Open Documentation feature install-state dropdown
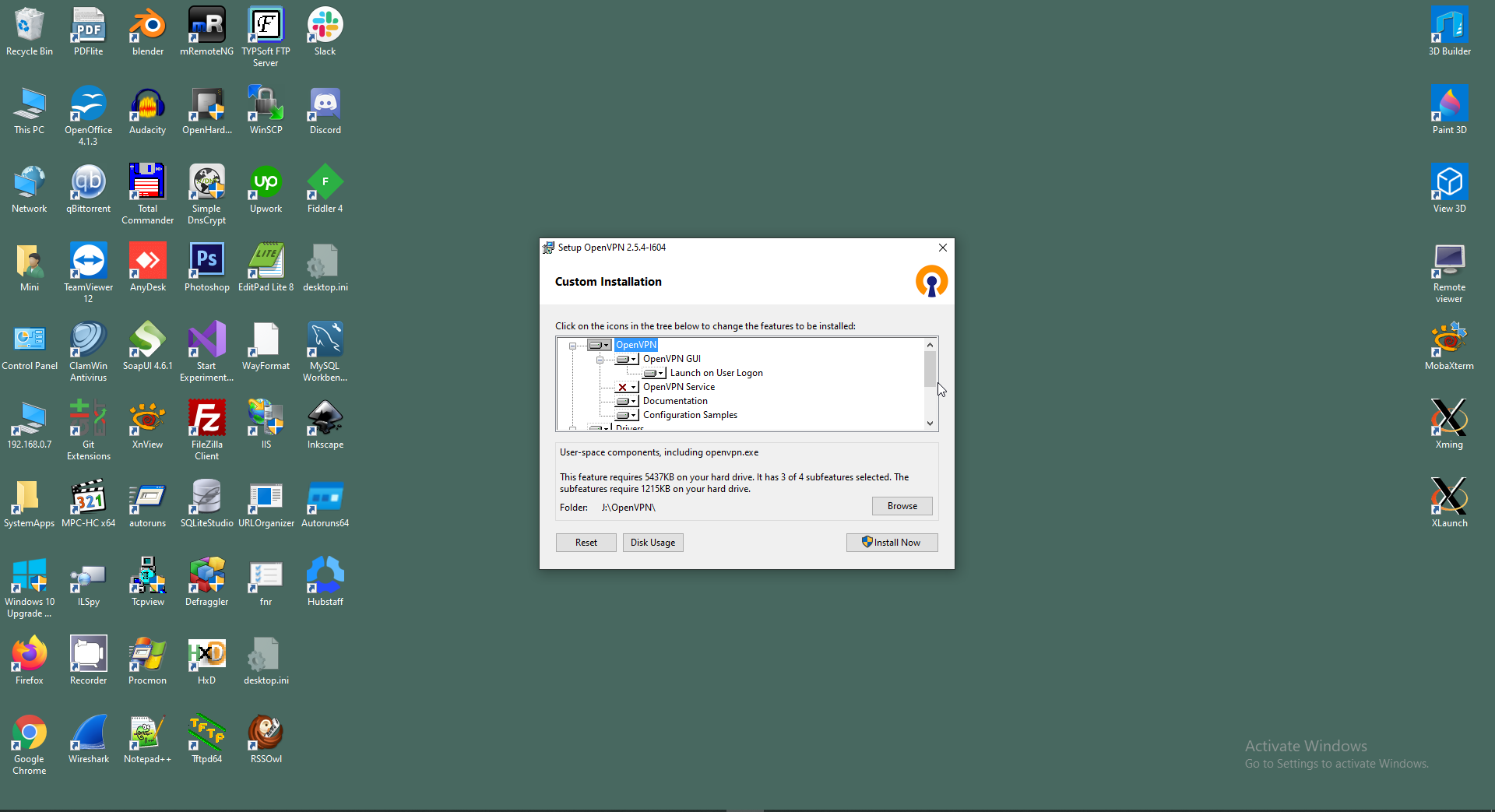Image resolution: width=1495 pixels, height=812 pixels. 627,401
